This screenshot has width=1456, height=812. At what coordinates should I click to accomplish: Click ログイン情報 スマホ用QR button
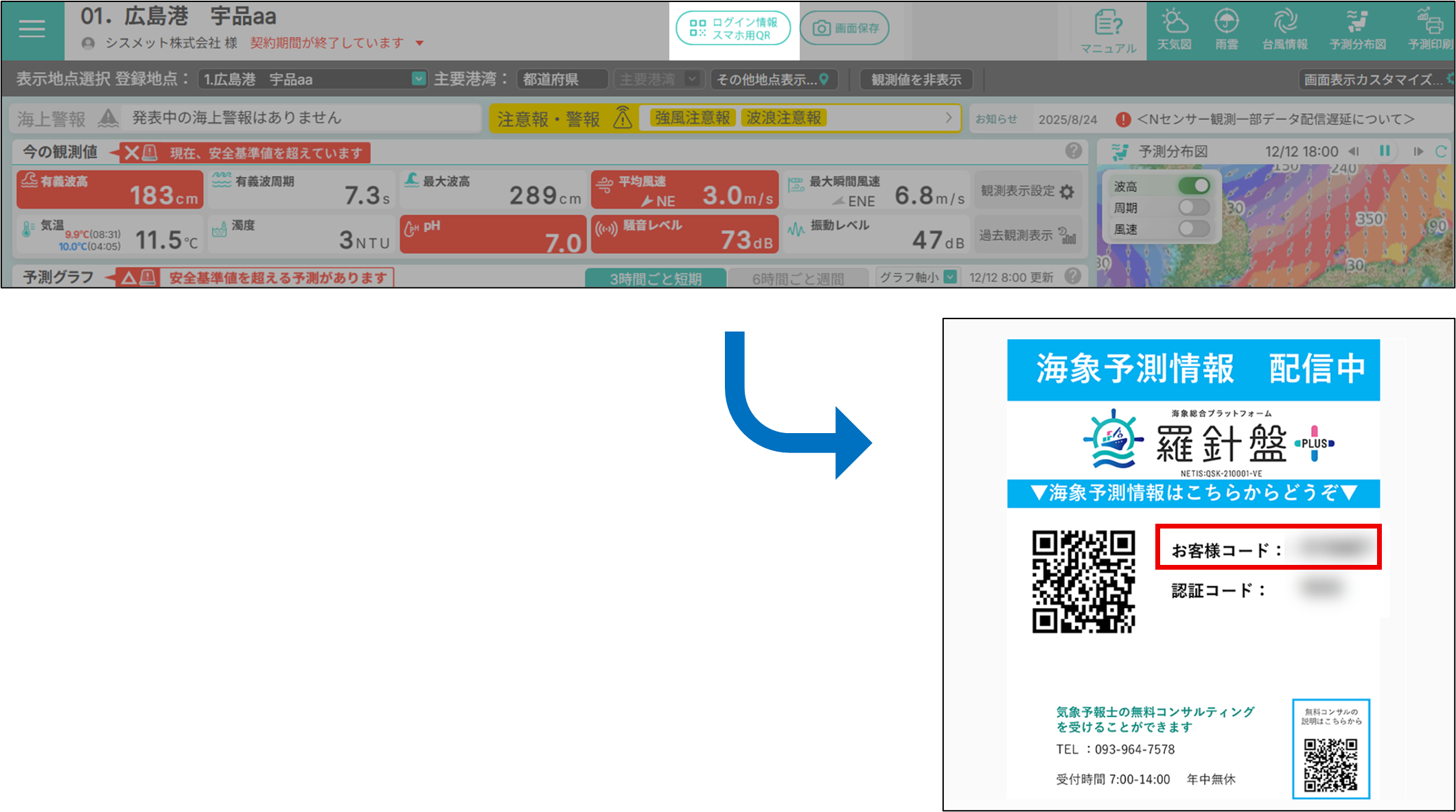click(x=734, y=29)
